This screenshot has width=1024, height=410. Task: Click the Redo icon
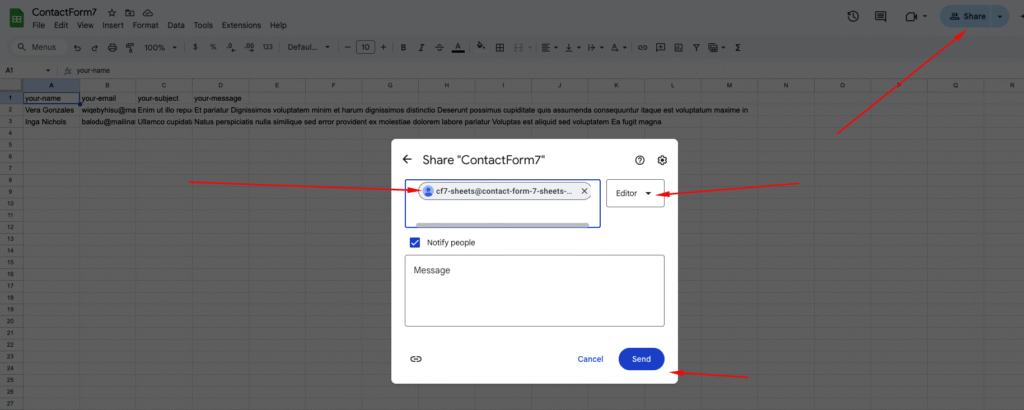pos(95,48)
